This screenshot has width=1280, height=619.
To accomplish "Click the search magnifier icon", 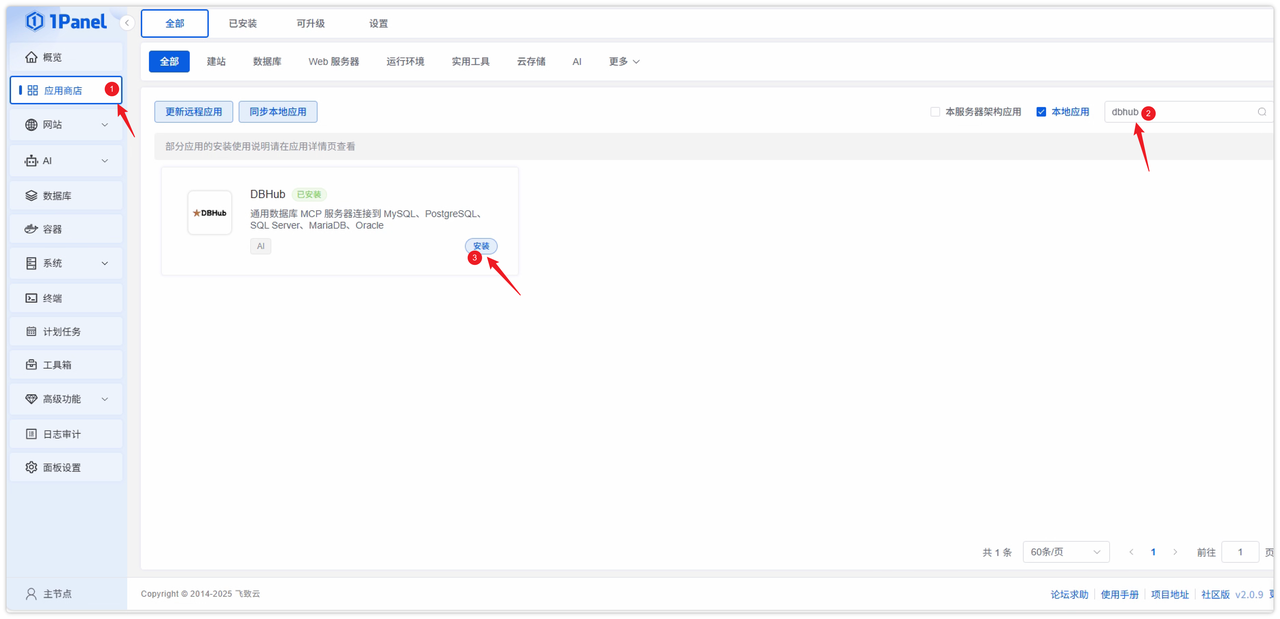I will coord(1262,112).
